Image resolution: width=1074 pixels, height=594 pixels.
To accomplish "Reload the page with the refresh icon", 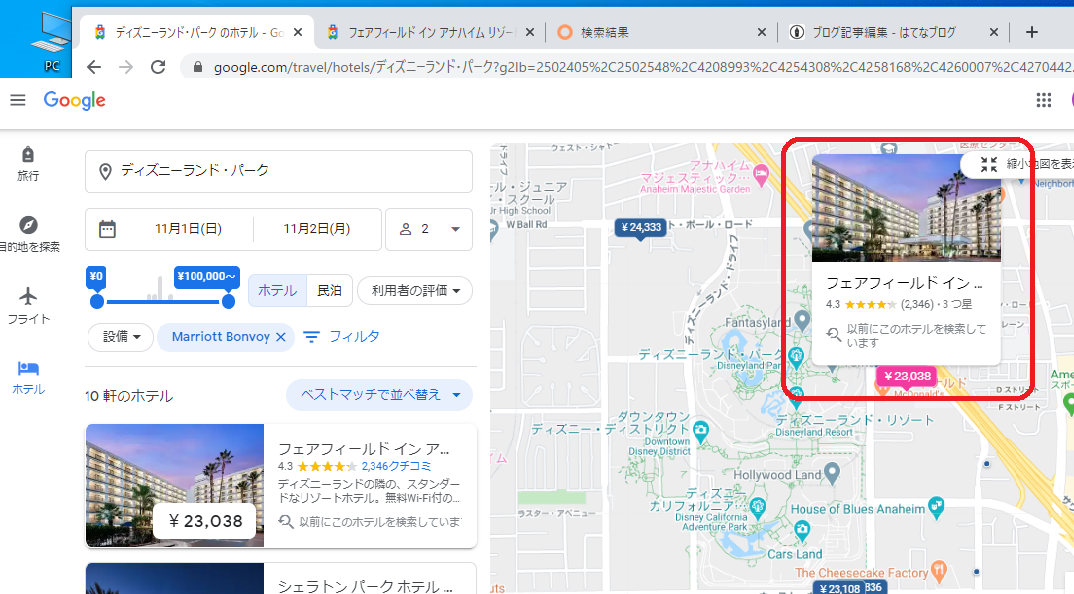I will coord(158,67).
